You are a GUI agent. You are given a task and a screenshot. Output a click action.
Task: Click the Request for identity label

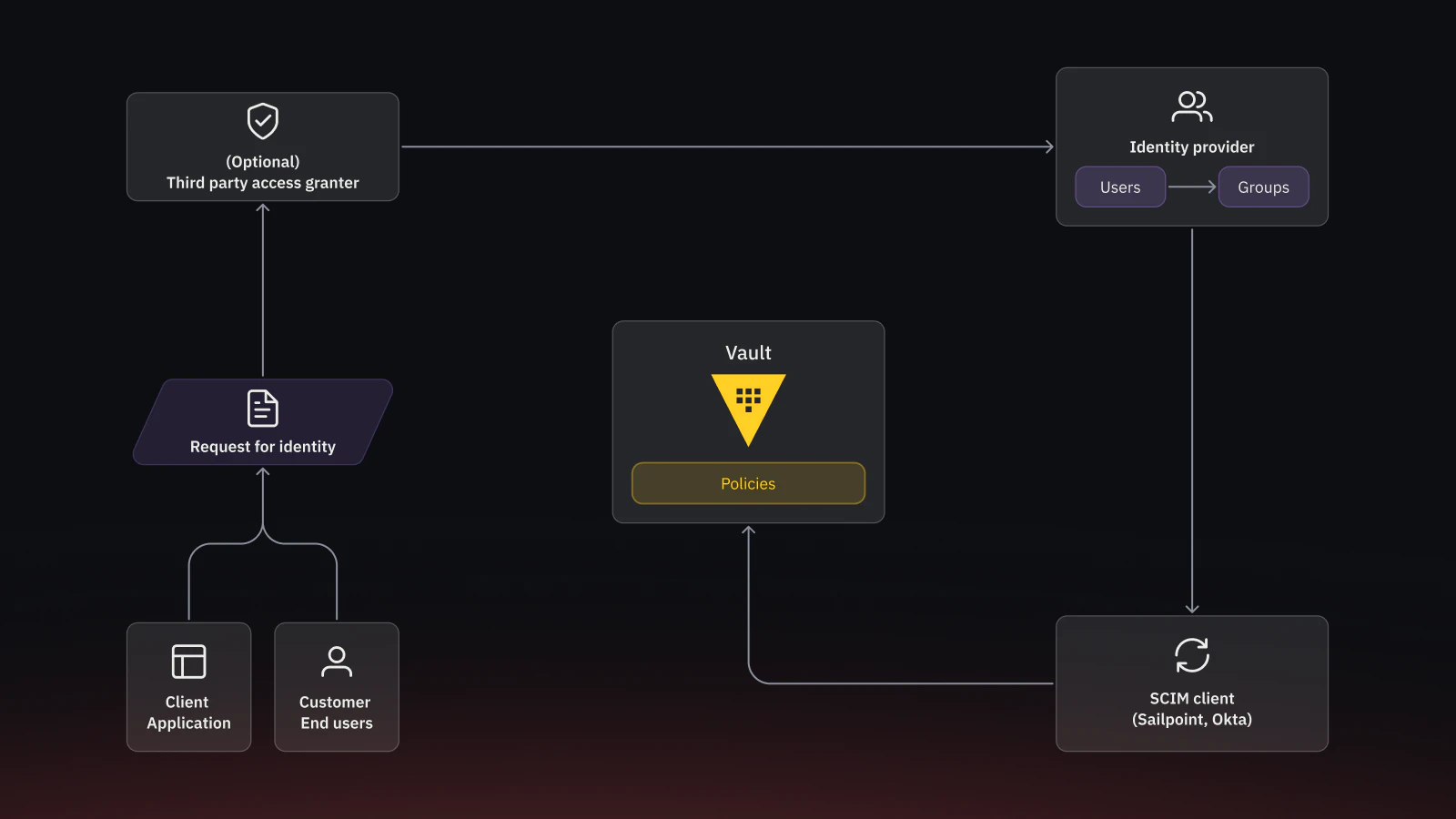click(x=263, y=447)
